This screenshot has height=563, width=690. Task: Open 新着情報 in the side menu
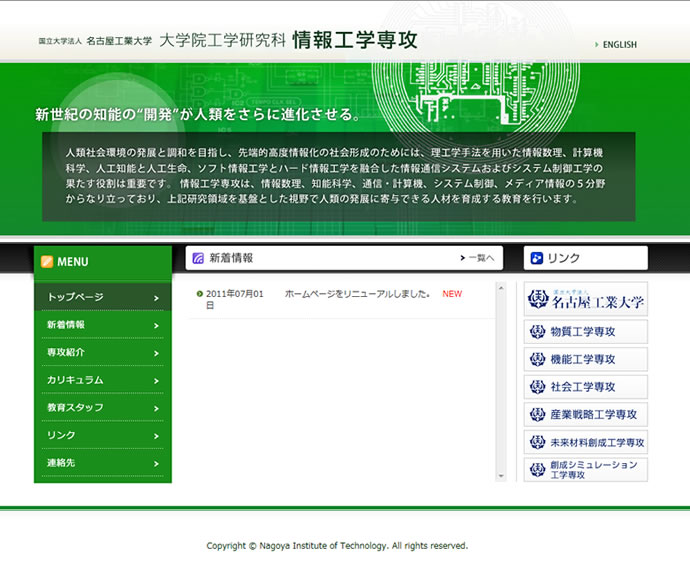point(103,325)
